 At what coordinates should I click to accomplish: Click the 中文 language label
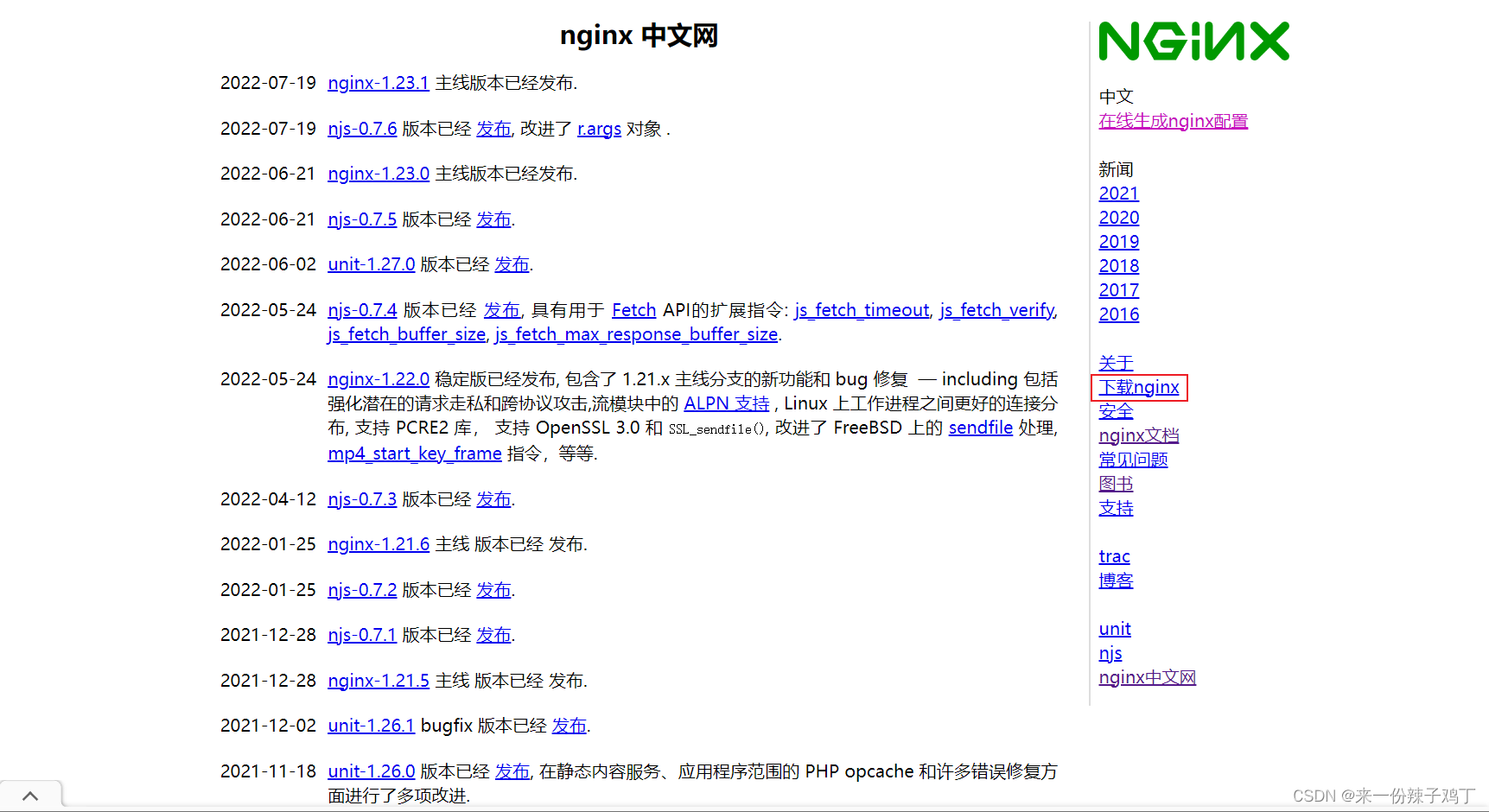tap(1117, 97)
